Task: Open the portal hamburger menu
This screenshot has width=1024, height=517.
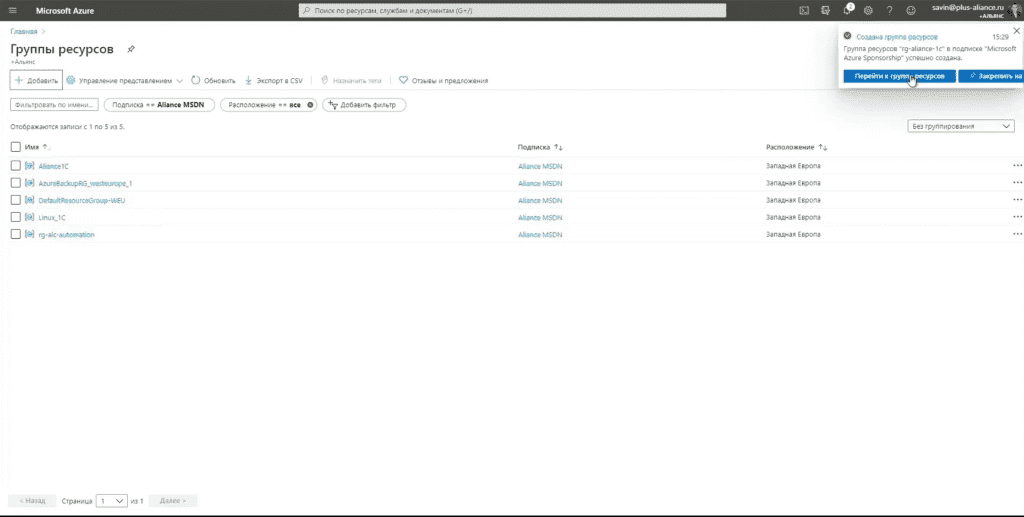Action: coord(12,10)
